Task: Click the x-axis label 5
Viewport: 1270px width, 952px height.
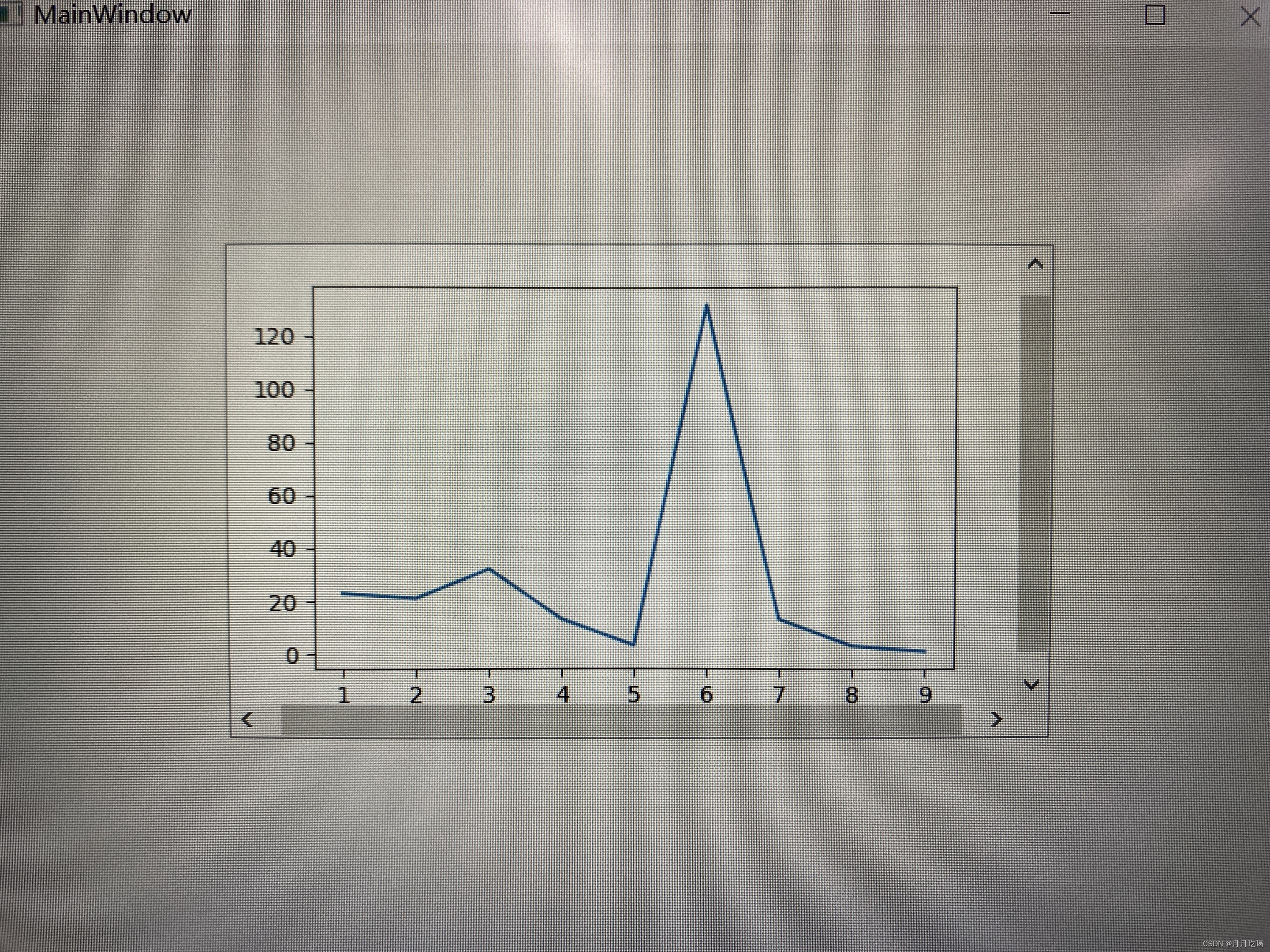Action: (x=634, y=695)
